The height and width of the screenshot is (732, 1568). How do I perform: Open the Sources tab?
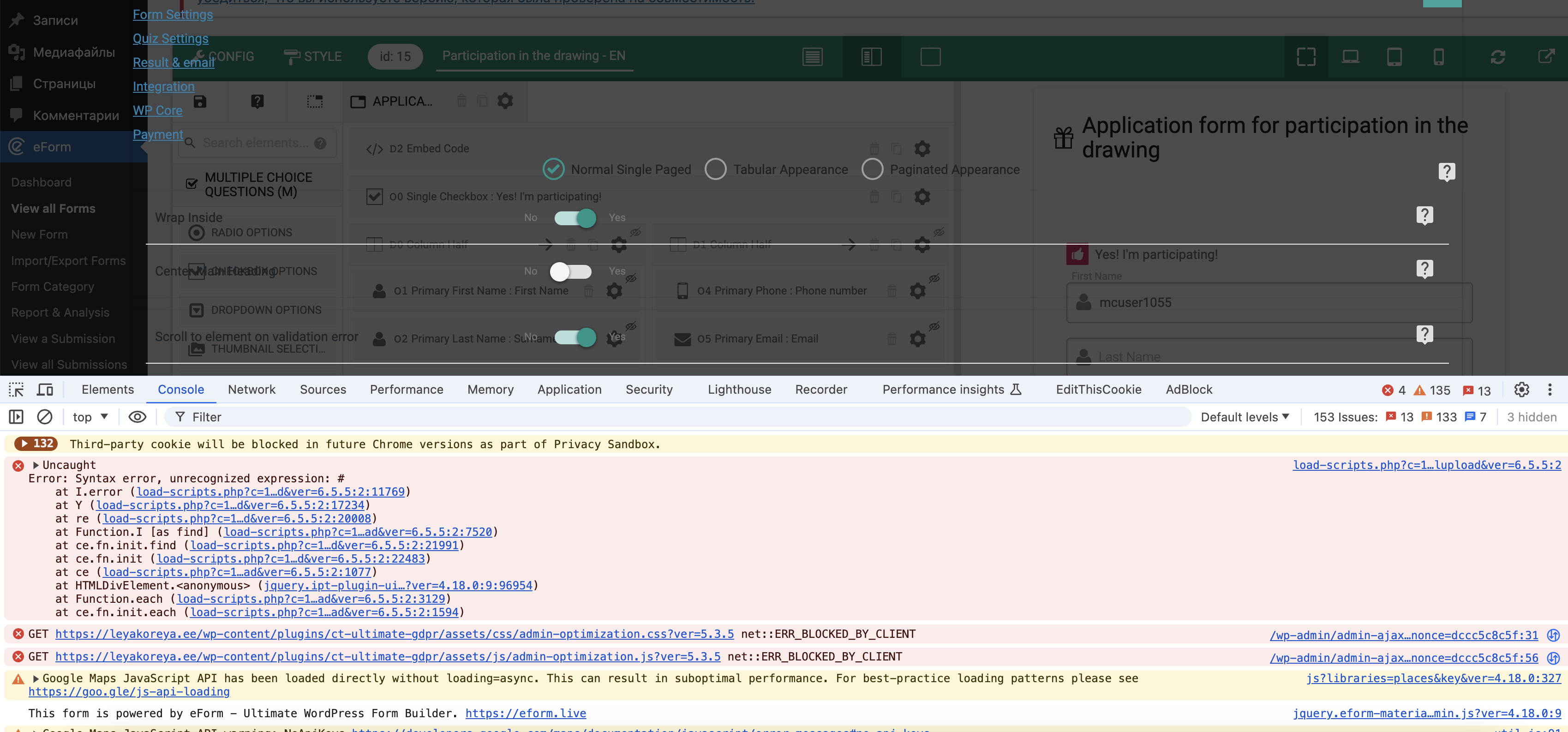323,390
